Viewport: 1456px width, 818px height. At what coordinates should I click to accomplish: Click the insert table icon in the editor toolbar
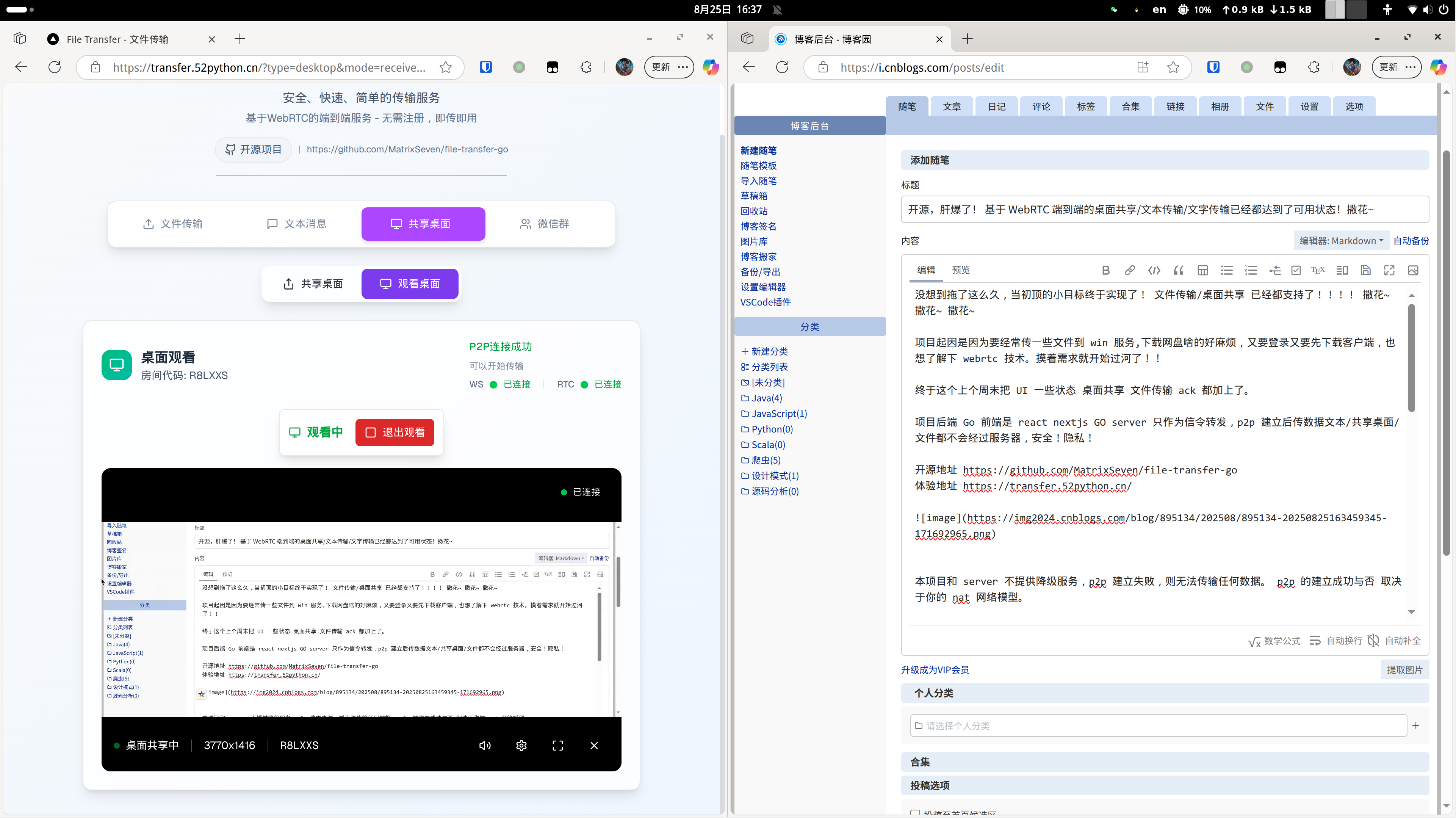(1202, 270)
